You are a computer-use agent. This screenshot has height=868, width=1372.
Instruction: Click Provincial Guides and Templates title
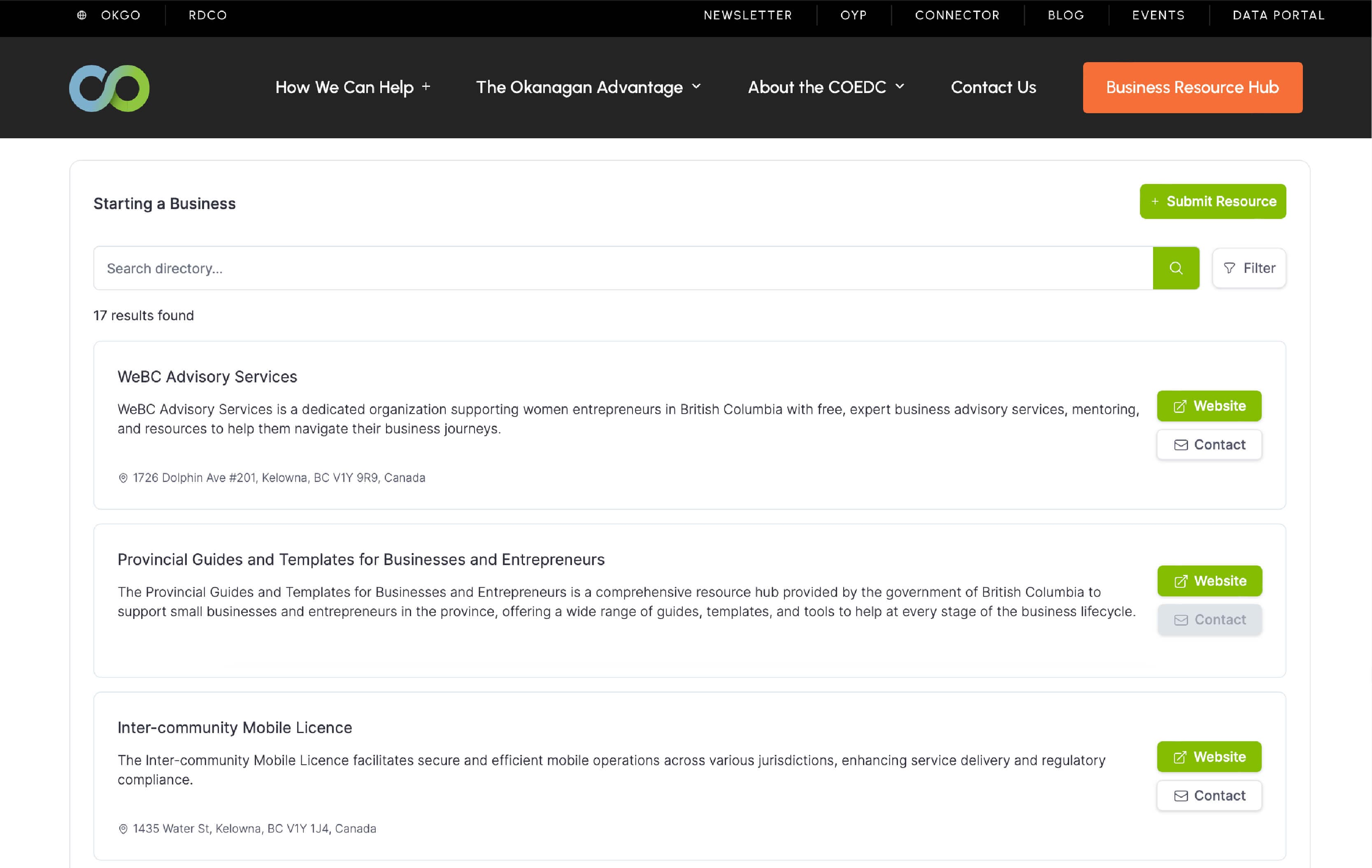[x=360, y=560]
